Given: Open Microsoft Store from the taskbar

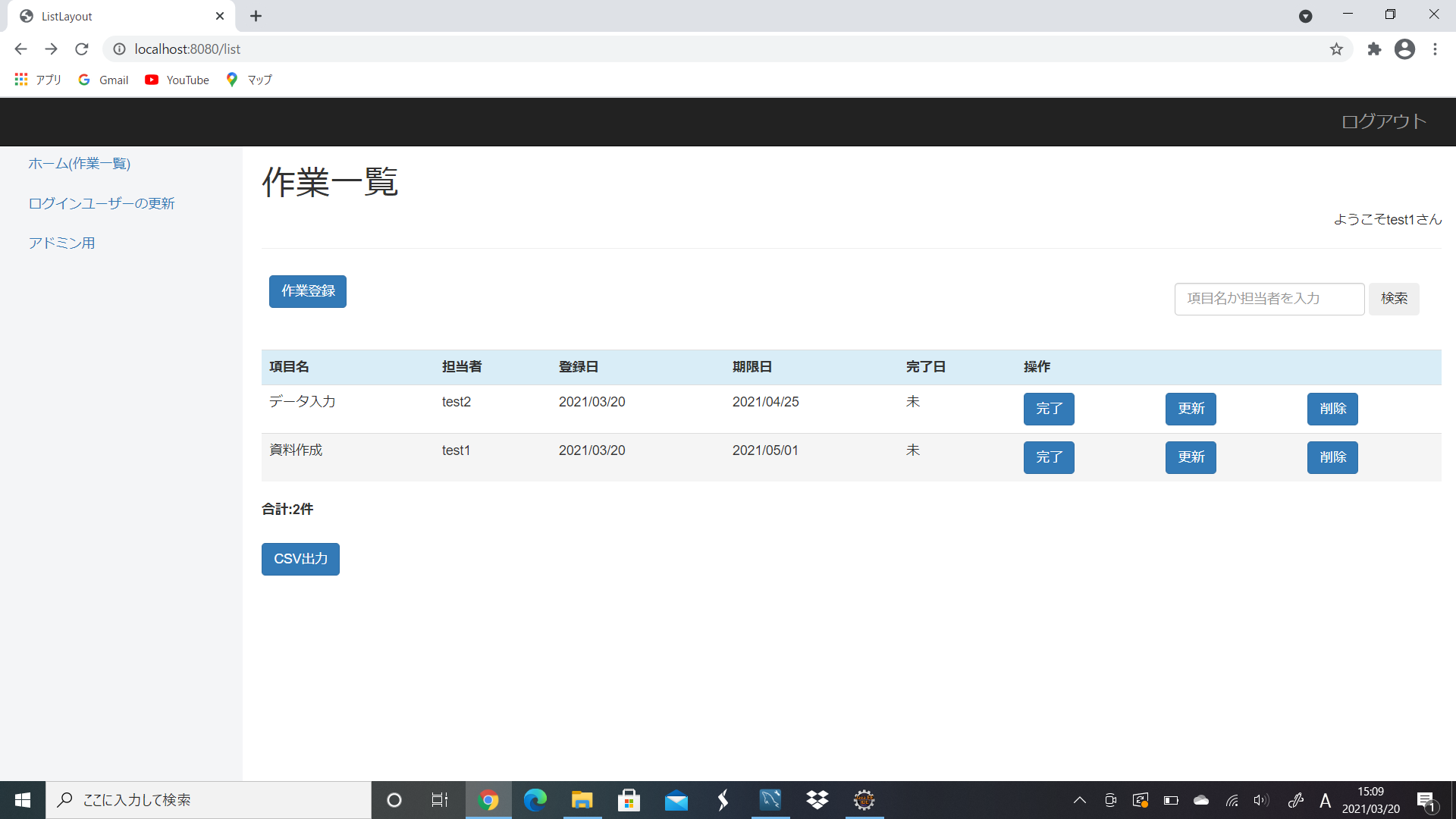Looking at the screenshot, I should (629, 800).
